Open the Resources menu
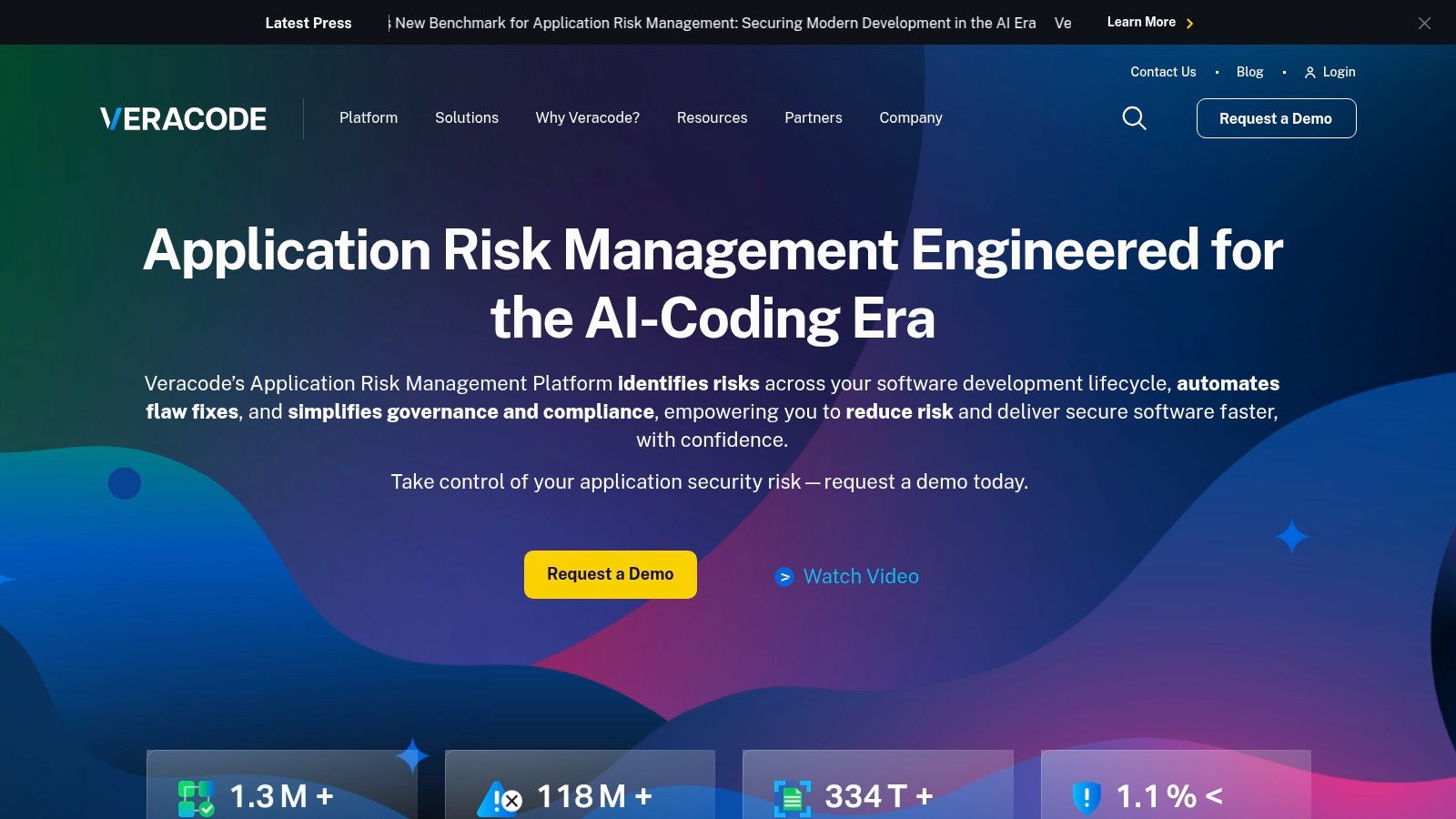Screen dimensions: 1456x819 point(713,118)
